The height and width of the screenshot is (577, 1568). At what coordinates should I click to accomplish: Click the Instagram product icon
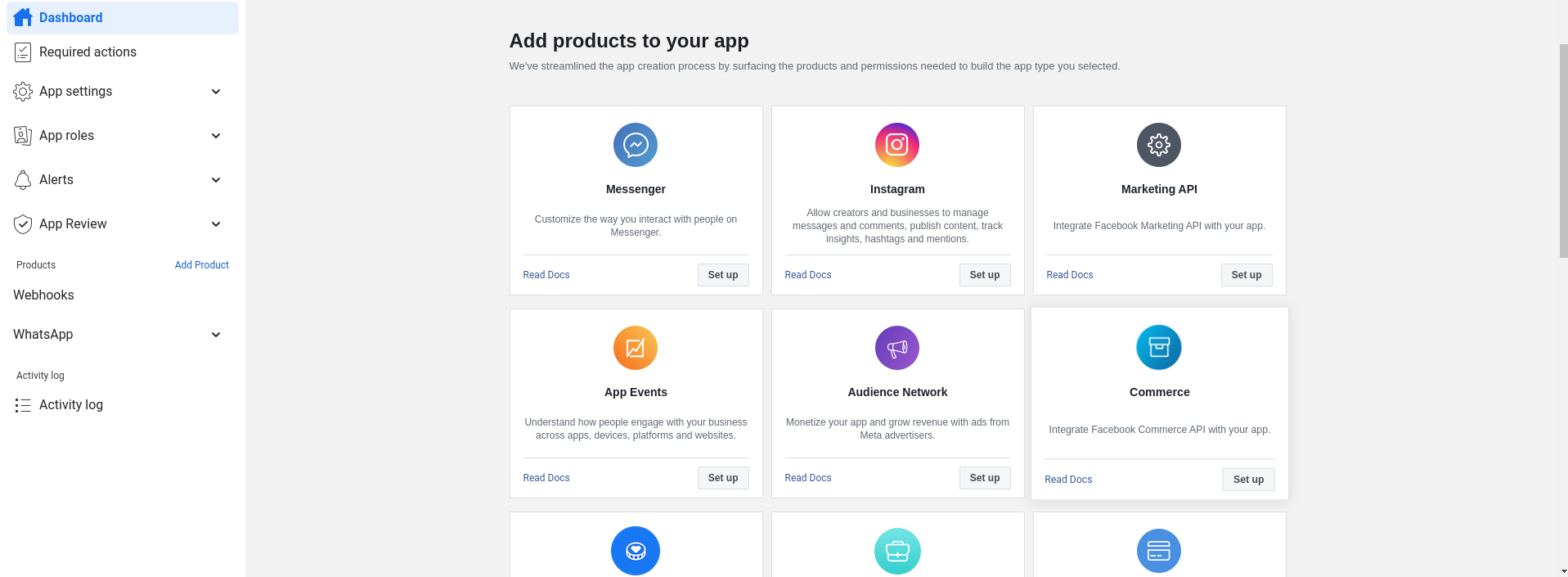(897, 145)
